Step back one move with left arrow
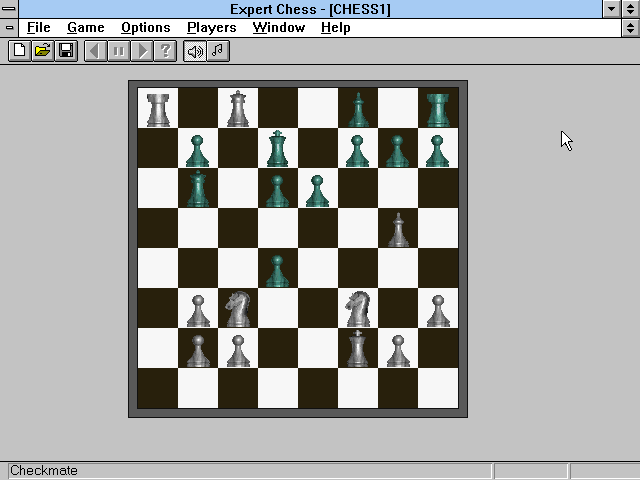This screenshot has height=480, width=640. (96, 51)
